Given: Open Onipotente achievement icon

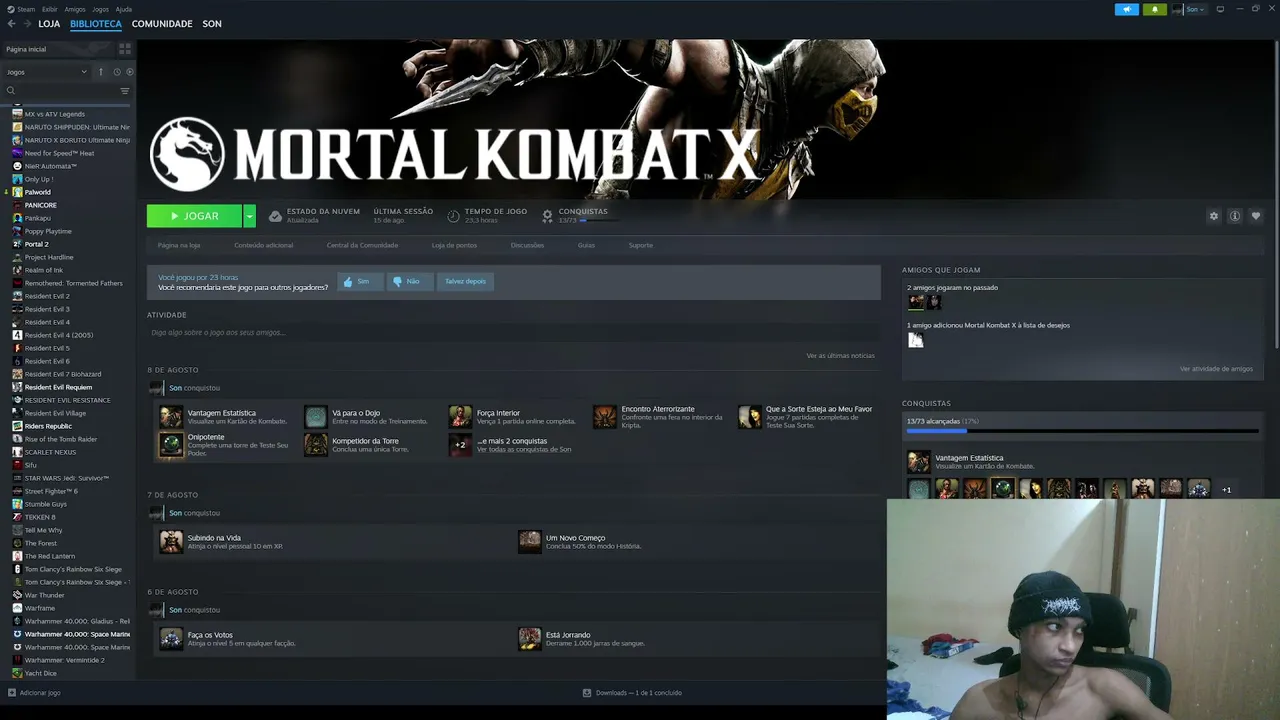Looking at the screenshot, I should click(171, 445).
